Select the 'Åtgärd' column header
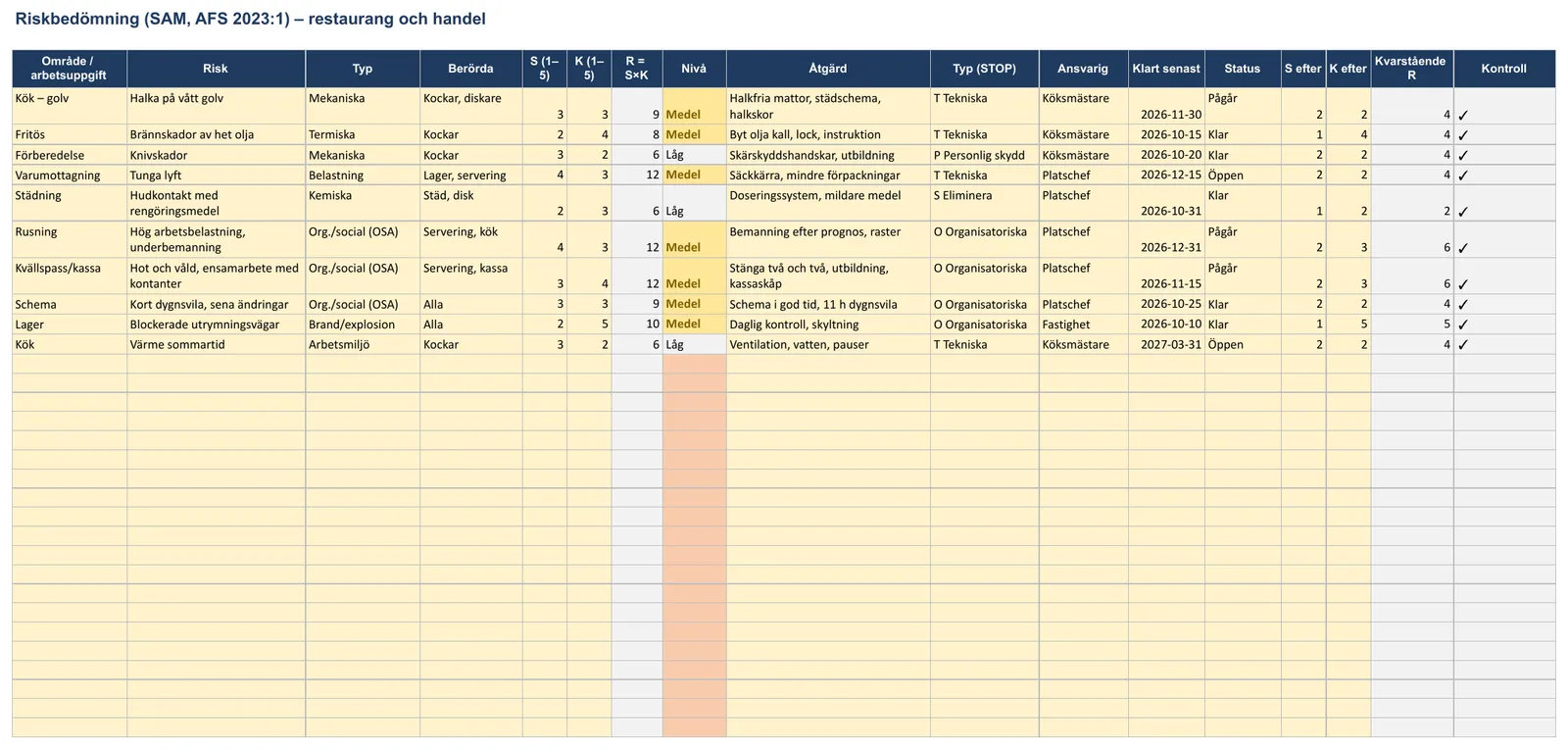Image resolution: width=1568 pixels, height=749 pixels. [x=828, y=69]
